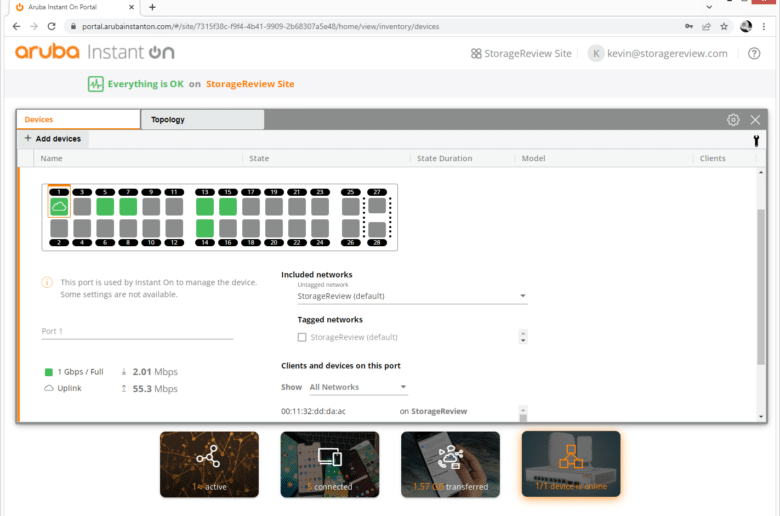
Task: Open Untagged network StorageReview dropdown
Action: [412, 296]
